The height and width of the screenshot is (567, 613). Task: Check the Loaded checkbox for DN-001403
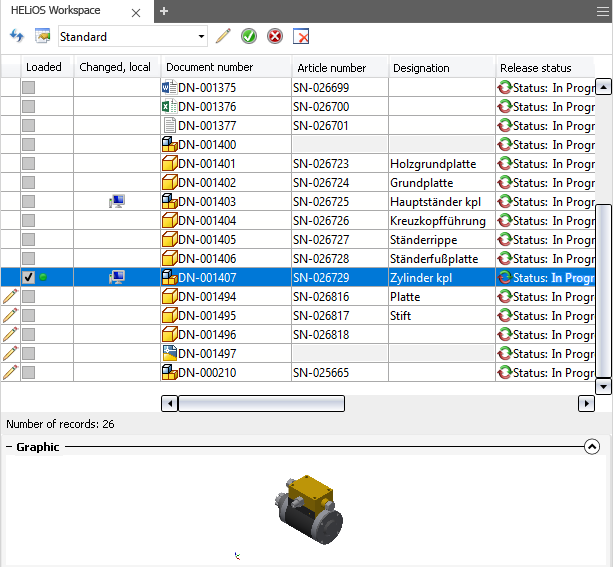click(x=29, y=202)
